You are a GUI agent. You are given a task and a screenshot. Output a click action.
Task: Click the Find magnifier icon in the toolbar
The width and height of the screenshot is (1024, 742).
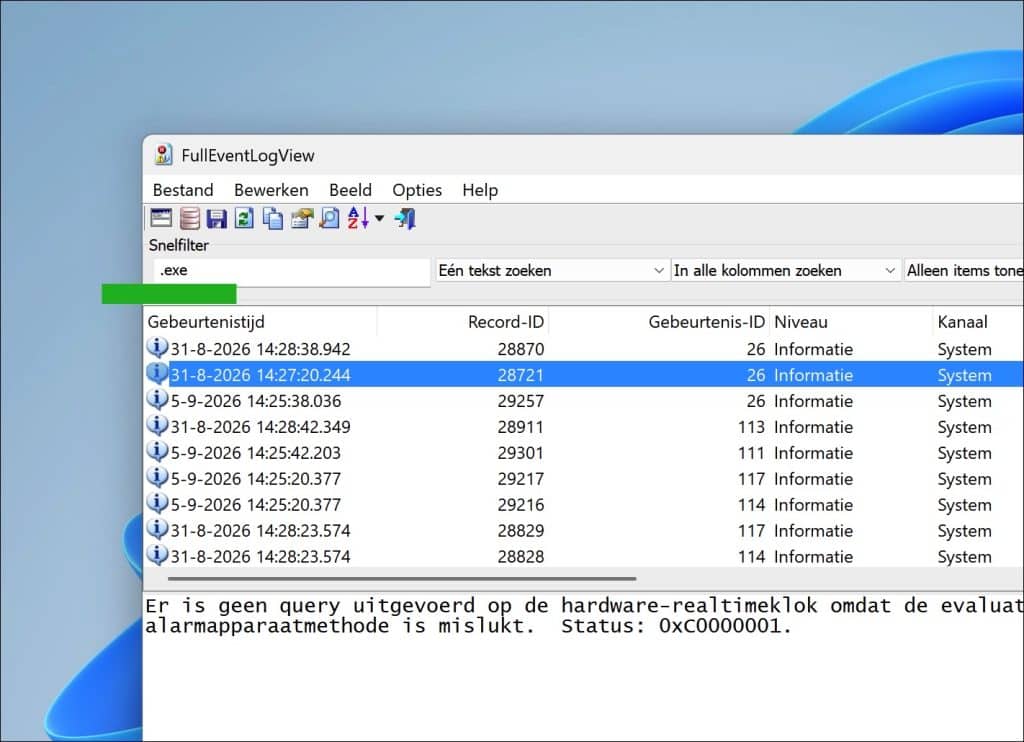330,218
